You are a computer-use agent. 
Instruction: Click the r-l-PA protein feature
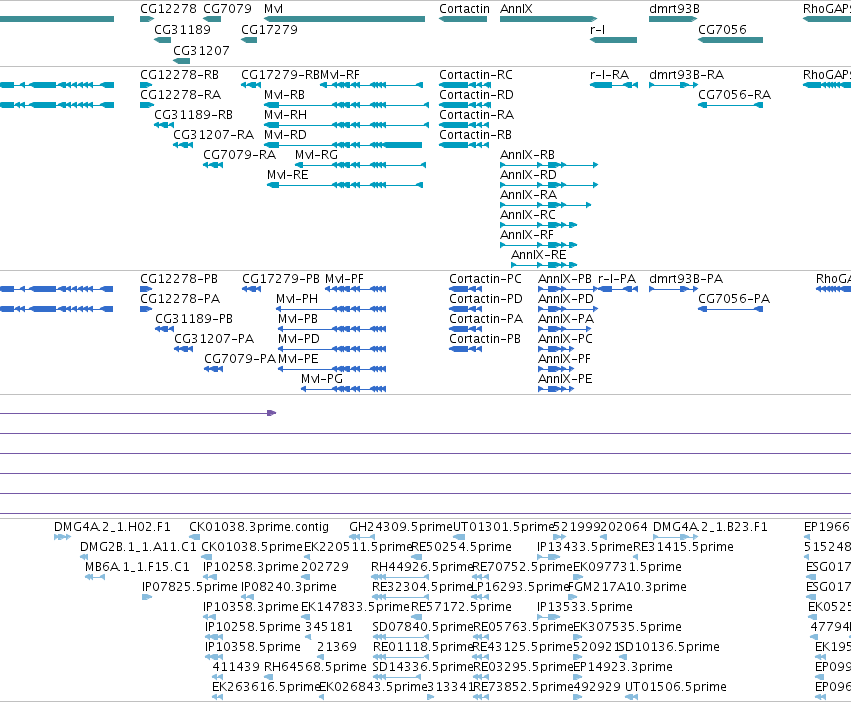(x=618, y=289)
